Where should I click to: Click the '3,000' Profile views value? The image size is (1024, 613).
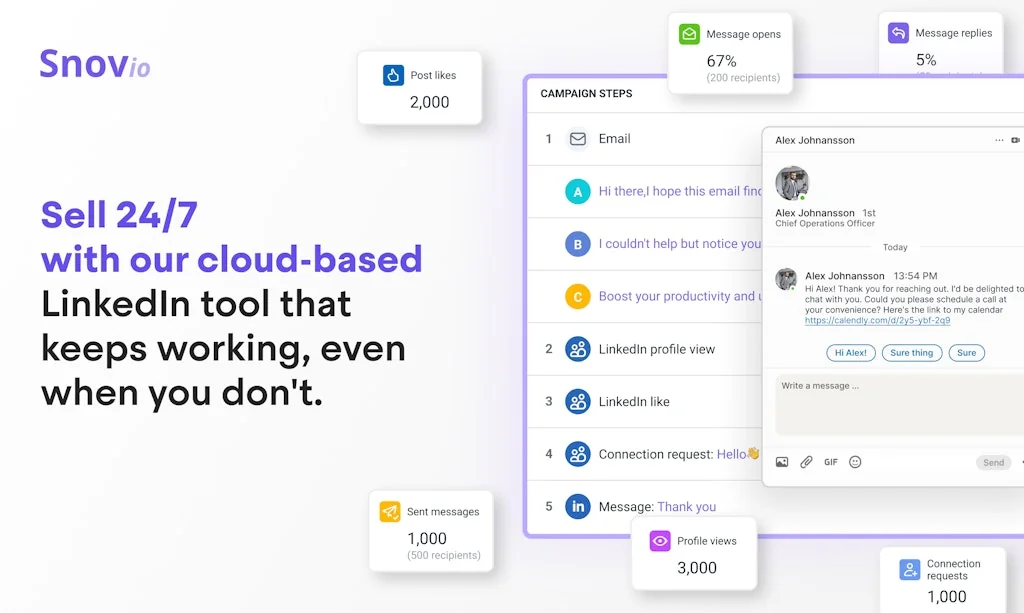[x=697, y=568]
